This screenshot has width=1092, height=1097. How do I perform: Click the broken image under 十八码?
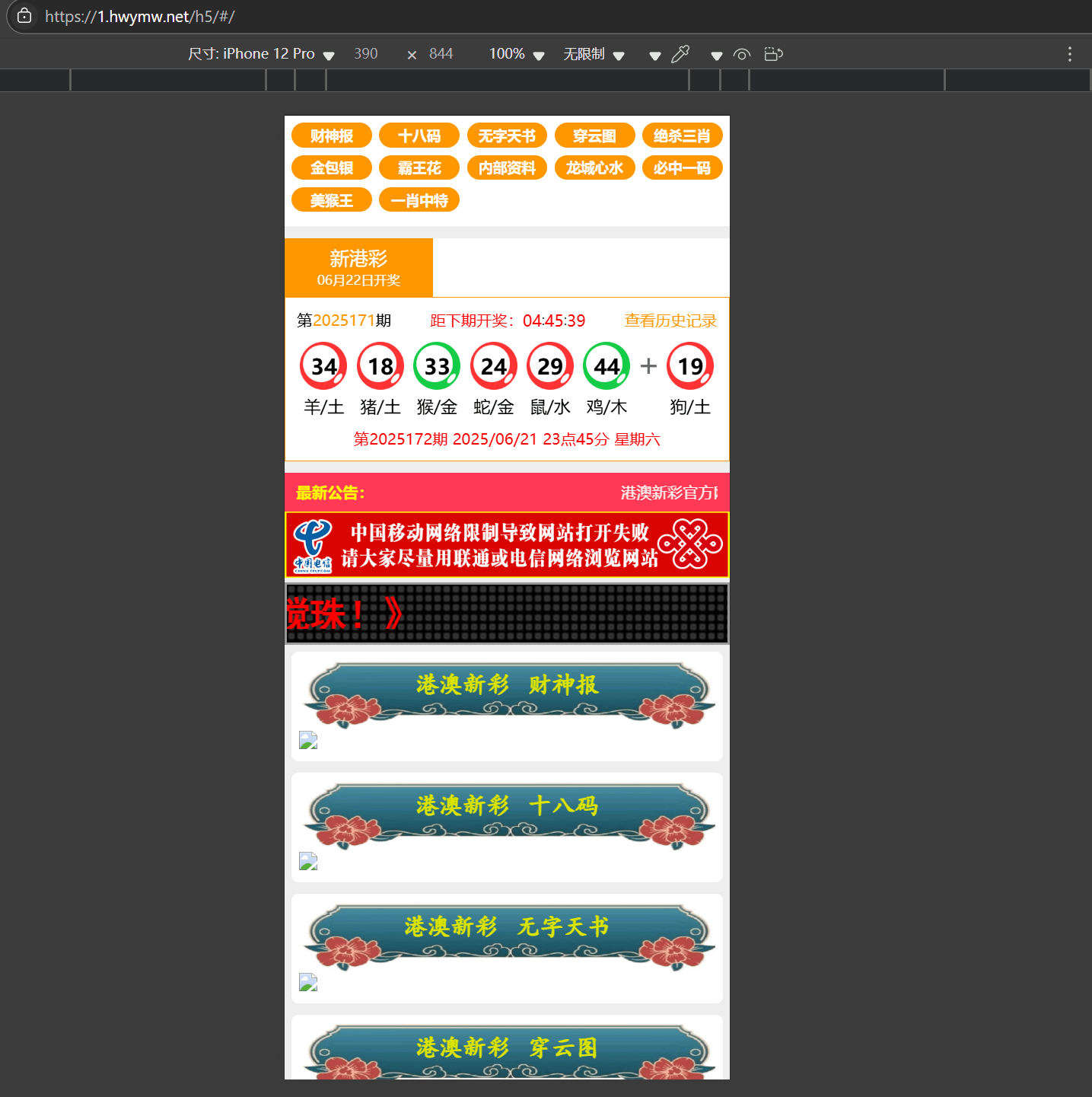(308, 862)
